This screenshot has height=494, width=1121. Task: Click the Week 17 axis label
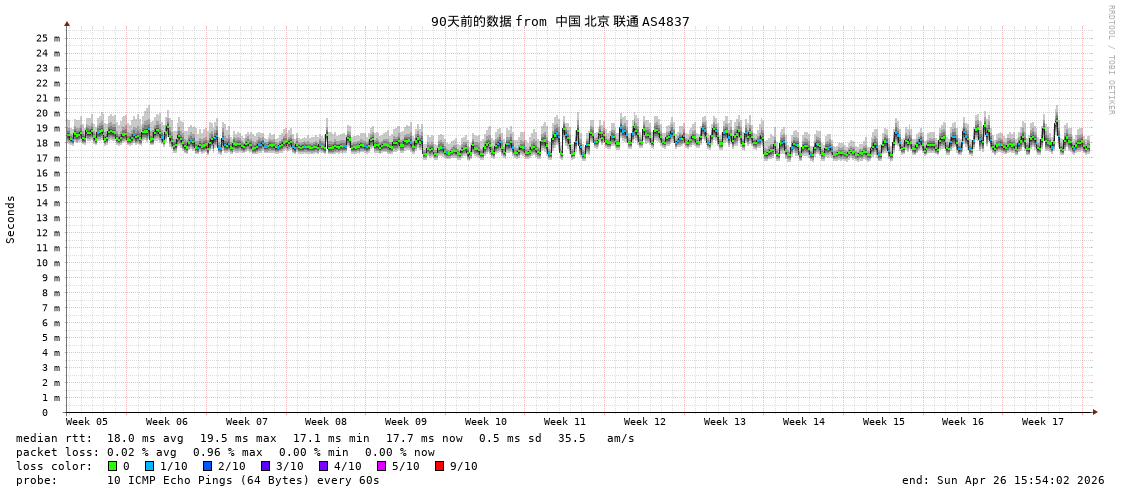[x=1043, y=422]
